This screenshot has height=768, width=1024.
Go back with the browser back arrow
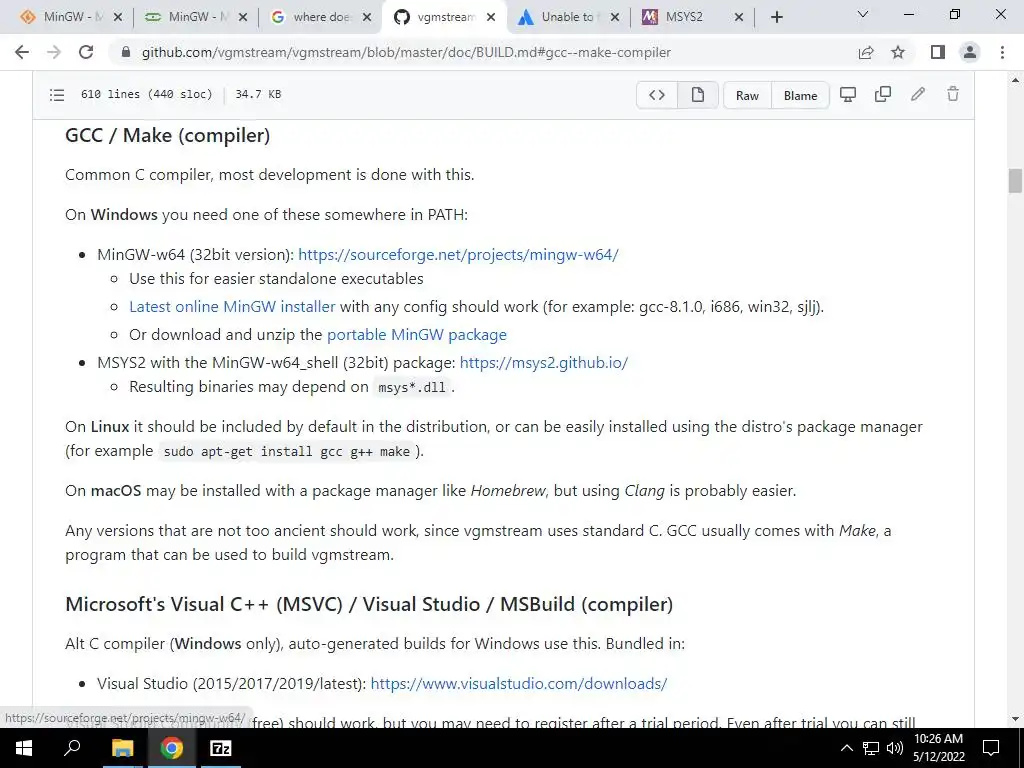tap(22, 52)
